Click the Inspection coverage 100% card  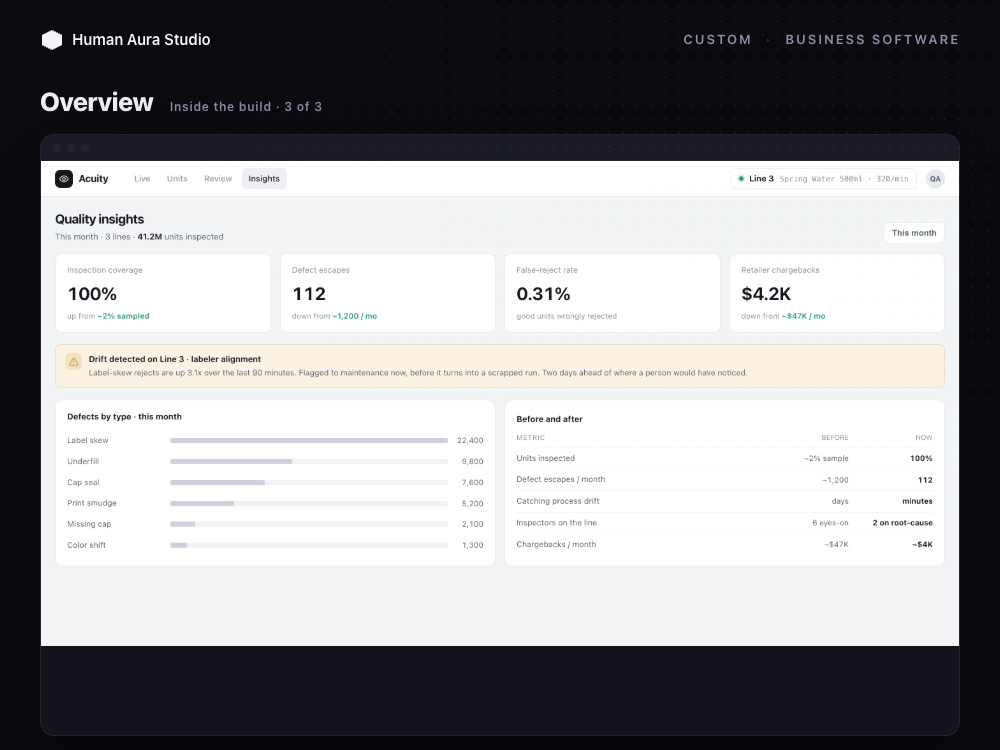[163, 293]
